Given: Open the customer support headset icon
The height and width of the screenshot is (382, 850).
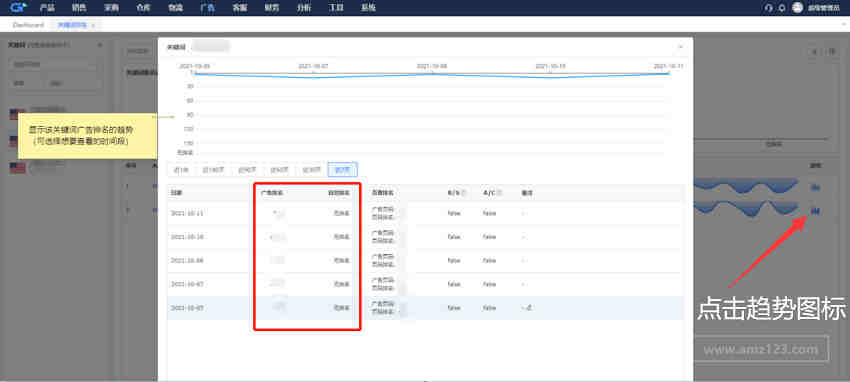Looking at the screenshot, I should pos(768,8).
